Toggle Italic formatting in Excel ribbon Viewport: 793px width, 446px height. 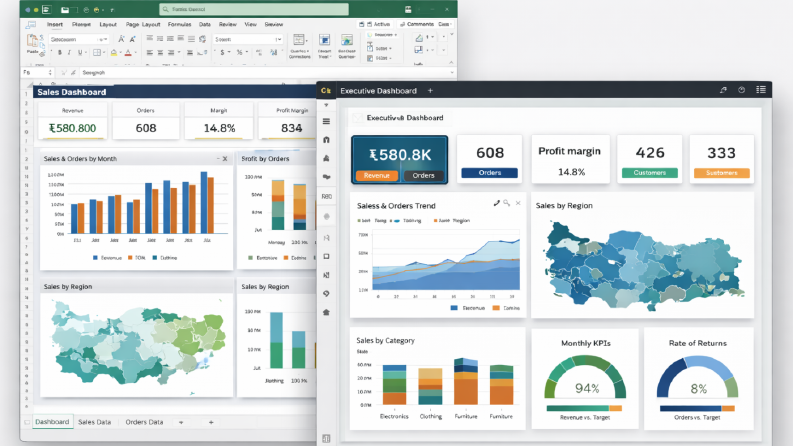69,53
